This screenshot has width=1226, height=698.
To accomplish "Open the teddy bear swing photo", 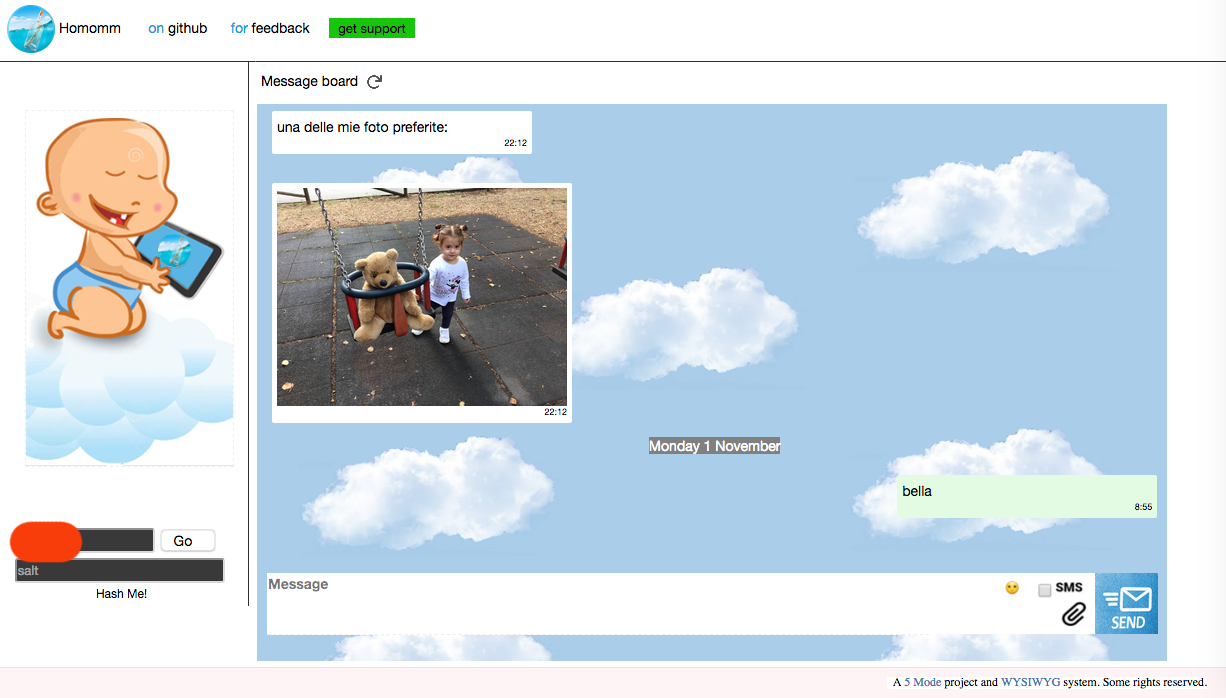I will coord(421,296).
